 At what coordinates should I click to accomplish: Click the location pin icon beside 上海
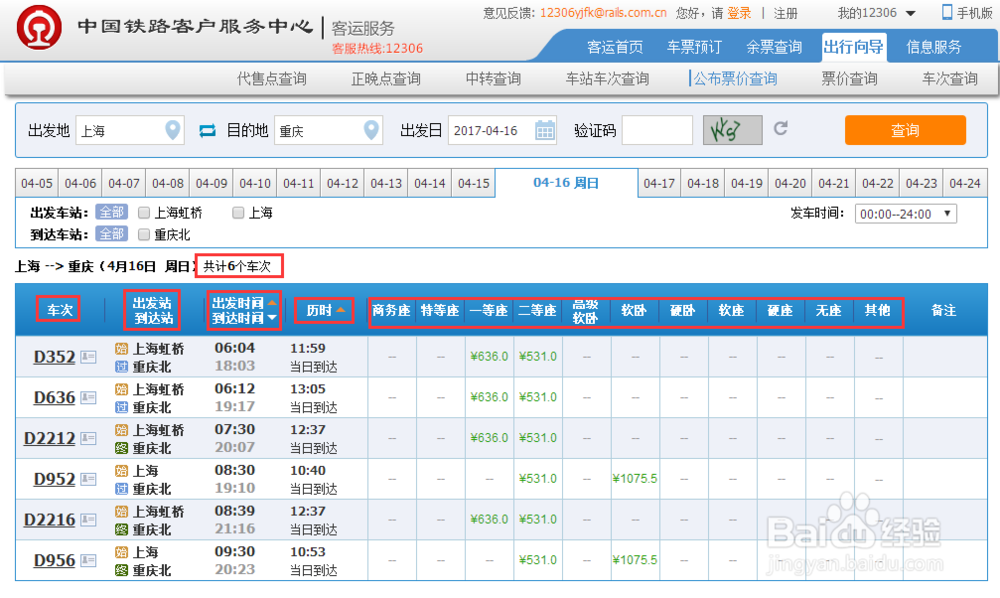coord(170,130)
